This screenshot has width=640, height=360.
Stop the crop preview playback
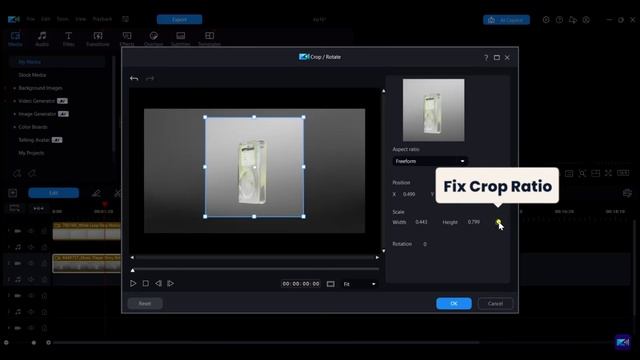coord(146,283)
